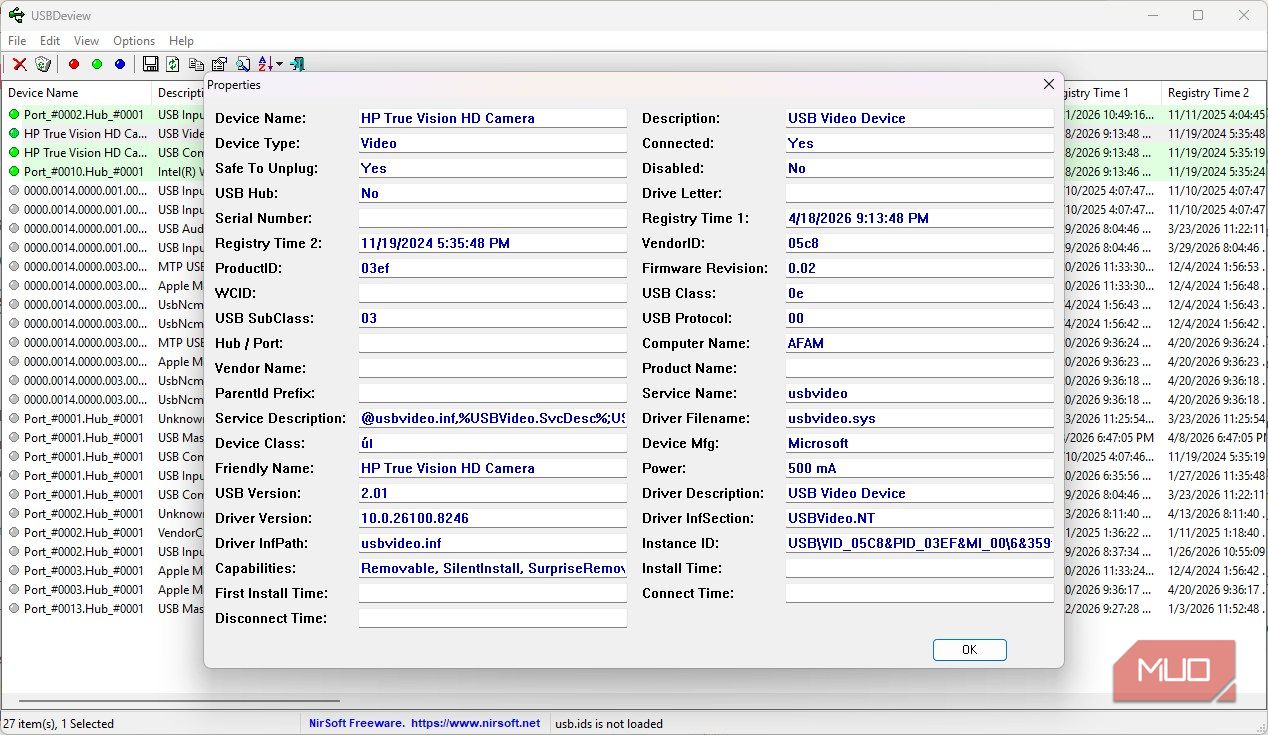Click the find magnifier toolbar icon
Screen dimensions: 1268x735
point(243,64)
